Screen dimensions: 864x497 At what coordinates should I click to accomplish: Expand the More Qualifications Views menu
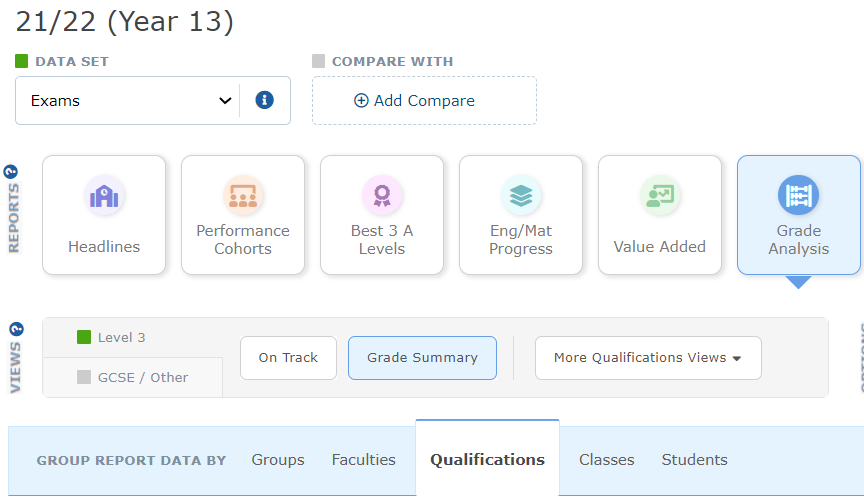(647, 358)
